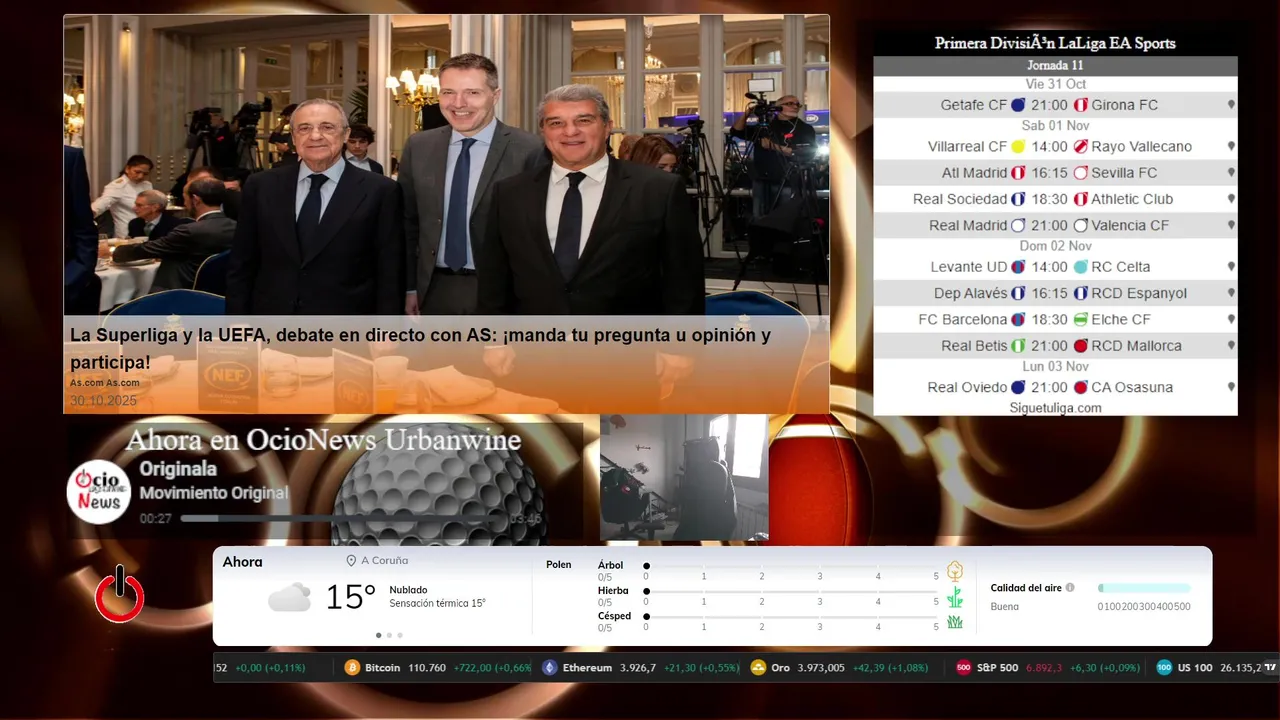Click the air quality level bar
This screenshot has height=720, width=1280.
click(x=1144, y=588)
